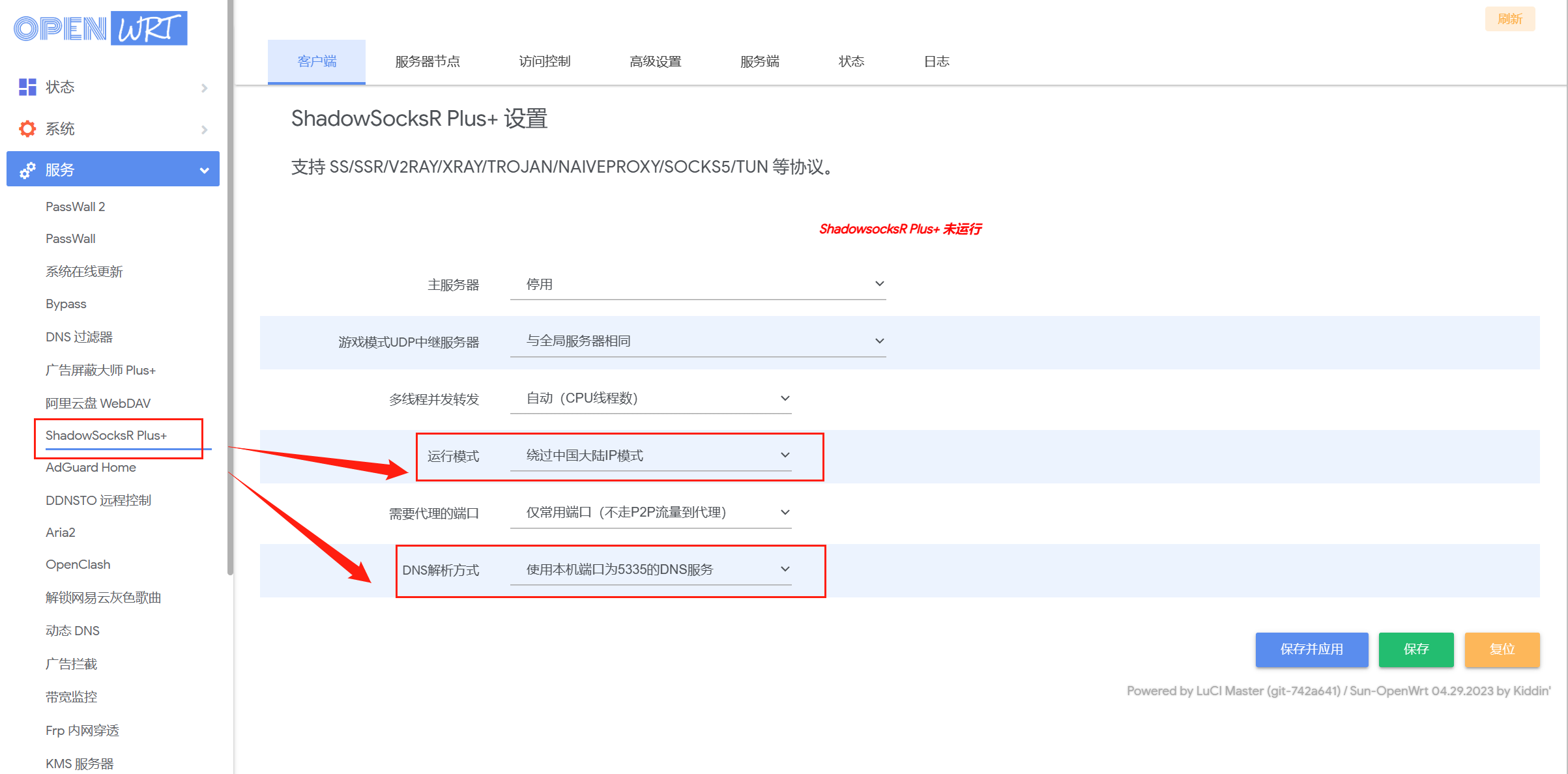
Task: Open OpenClash in the services sidebar
Action: pos(78,564)
